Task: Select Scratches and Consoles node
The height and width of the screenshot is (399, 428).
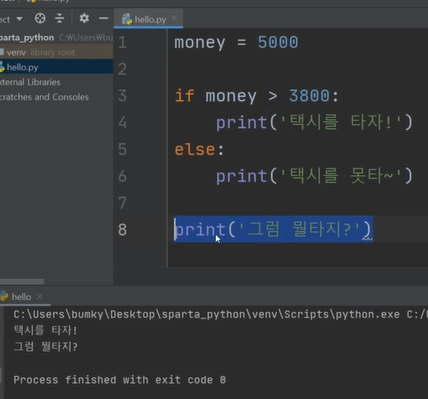Action: point(44,97)
